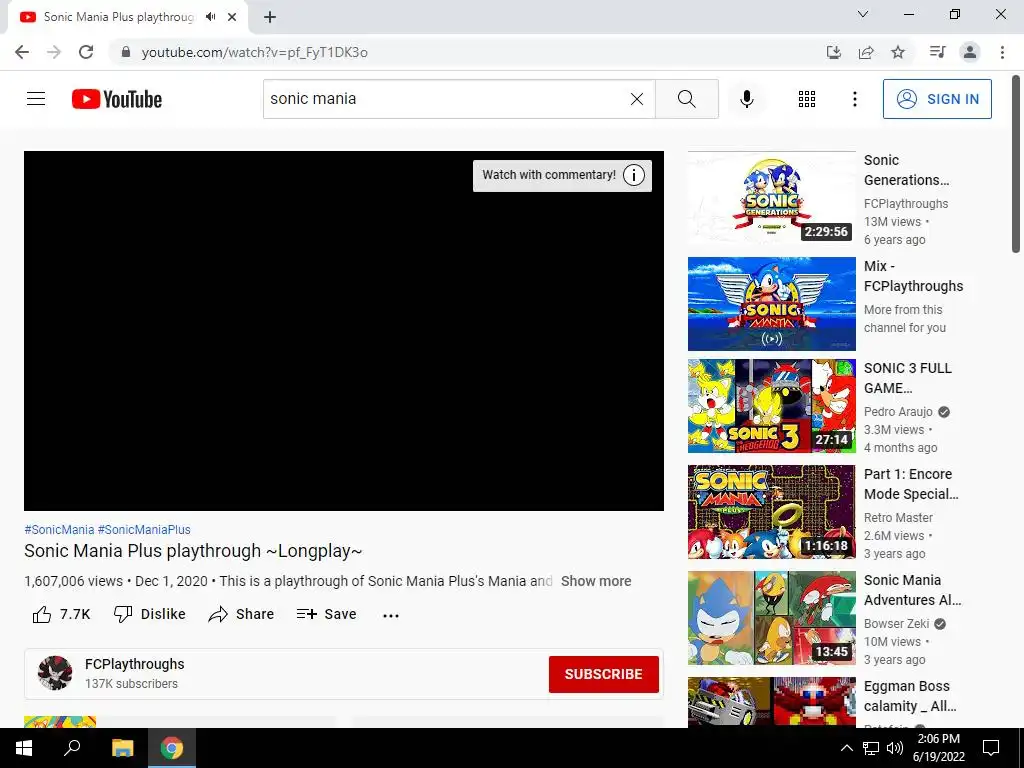Viewport: 1024px width, 768px height.
Task: Save the video to a playlist
Action: (x=326, y=614)
